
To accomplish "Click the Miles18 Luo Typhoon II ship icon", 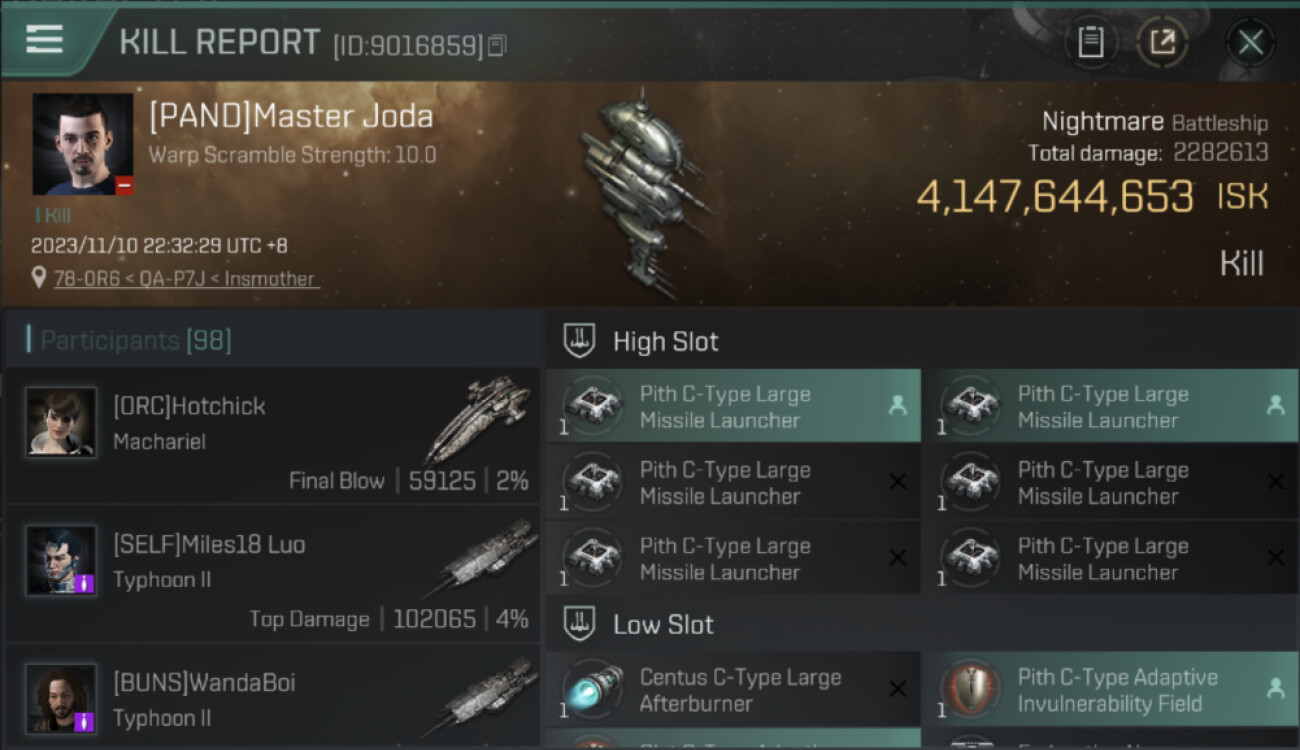I will tap(478, 557).
